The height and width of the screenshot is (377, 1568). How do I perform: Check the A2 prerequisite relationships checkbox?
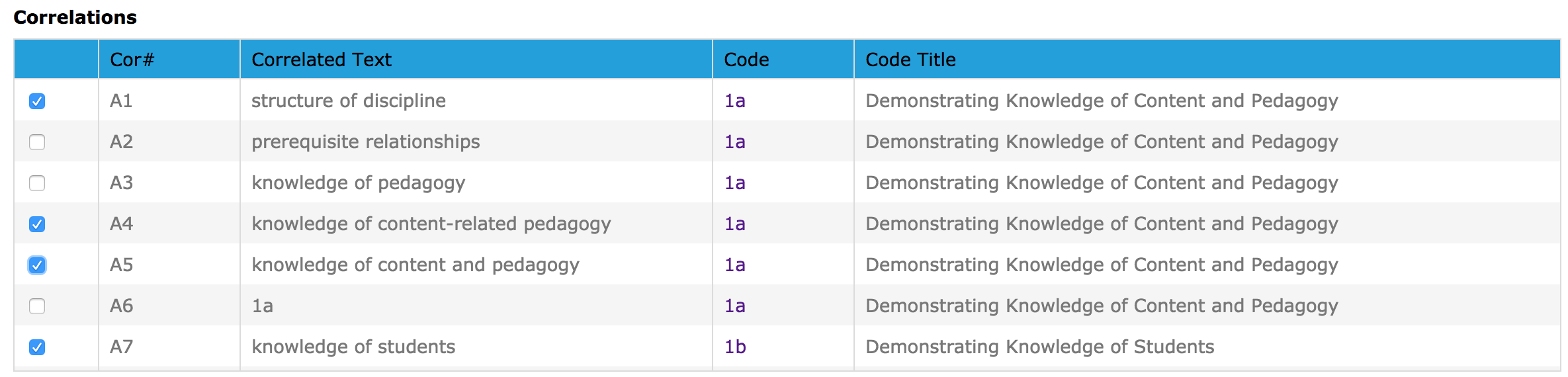pos(37,142)
